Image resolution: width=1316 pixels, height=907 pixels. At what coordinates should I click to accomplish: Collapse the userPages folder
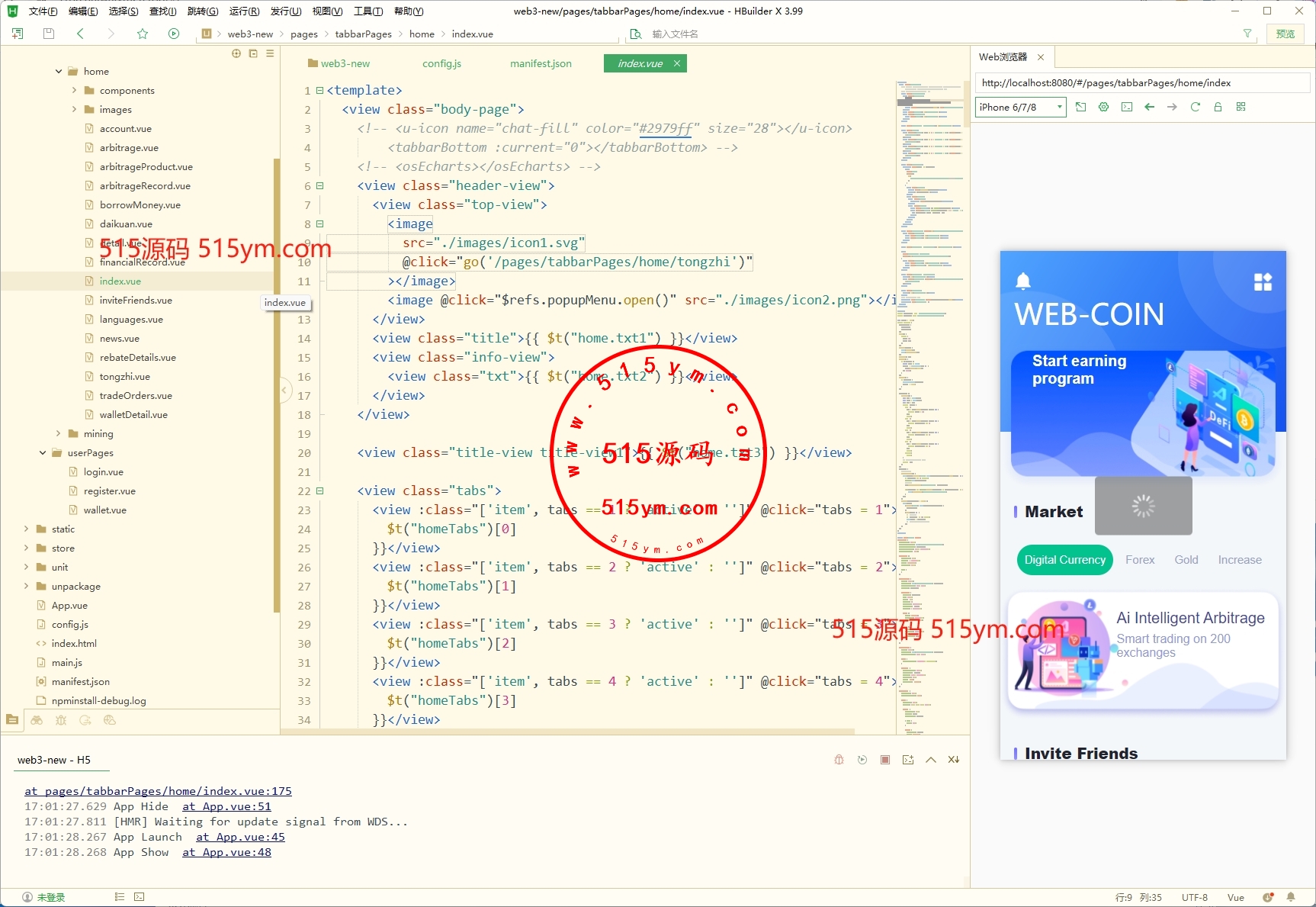[43, 453]
